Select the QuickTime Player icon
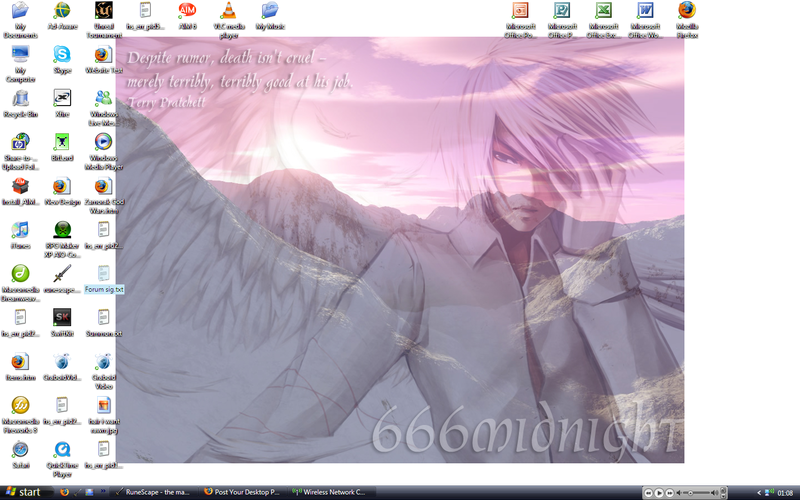The image size is (800, 500). pos(62,459)
